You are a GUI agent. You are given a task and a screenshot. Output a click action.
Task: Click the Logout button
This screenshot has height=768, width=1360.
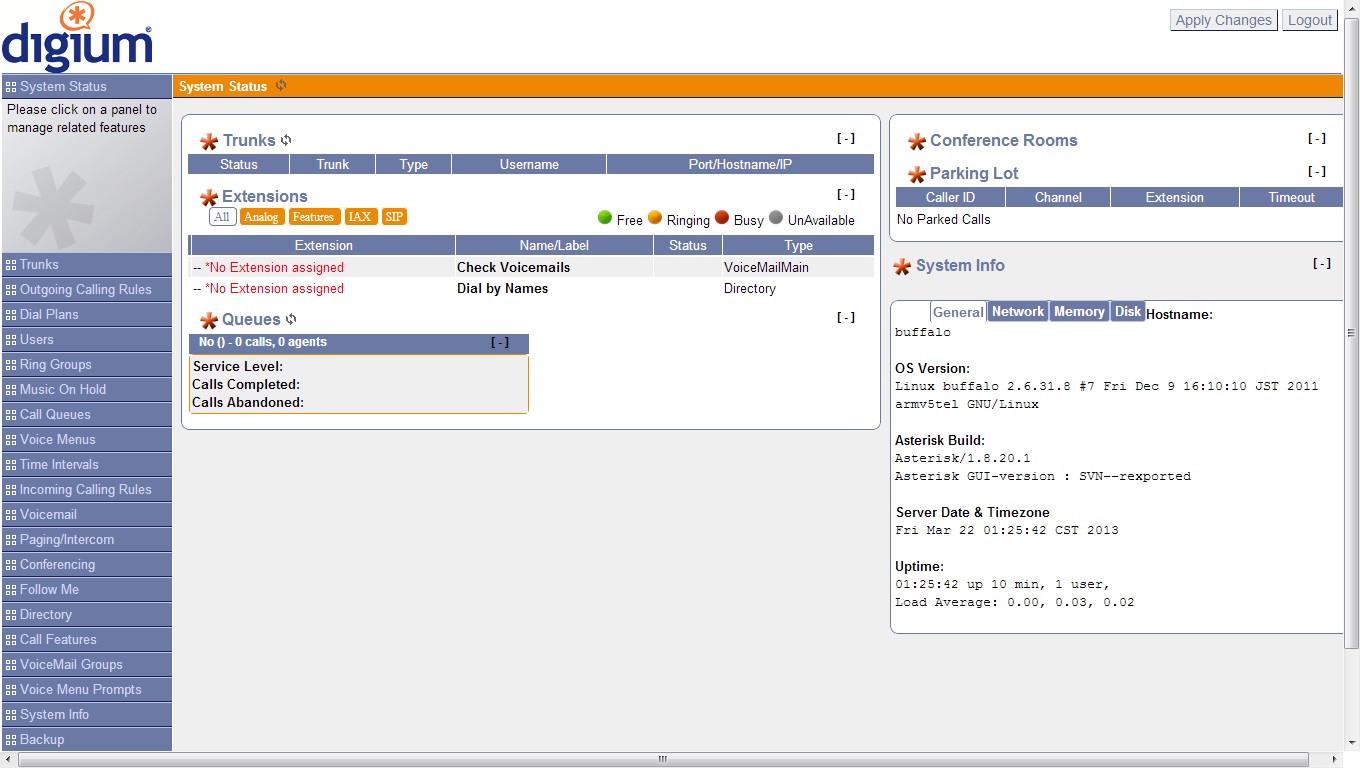(1309, 20)
